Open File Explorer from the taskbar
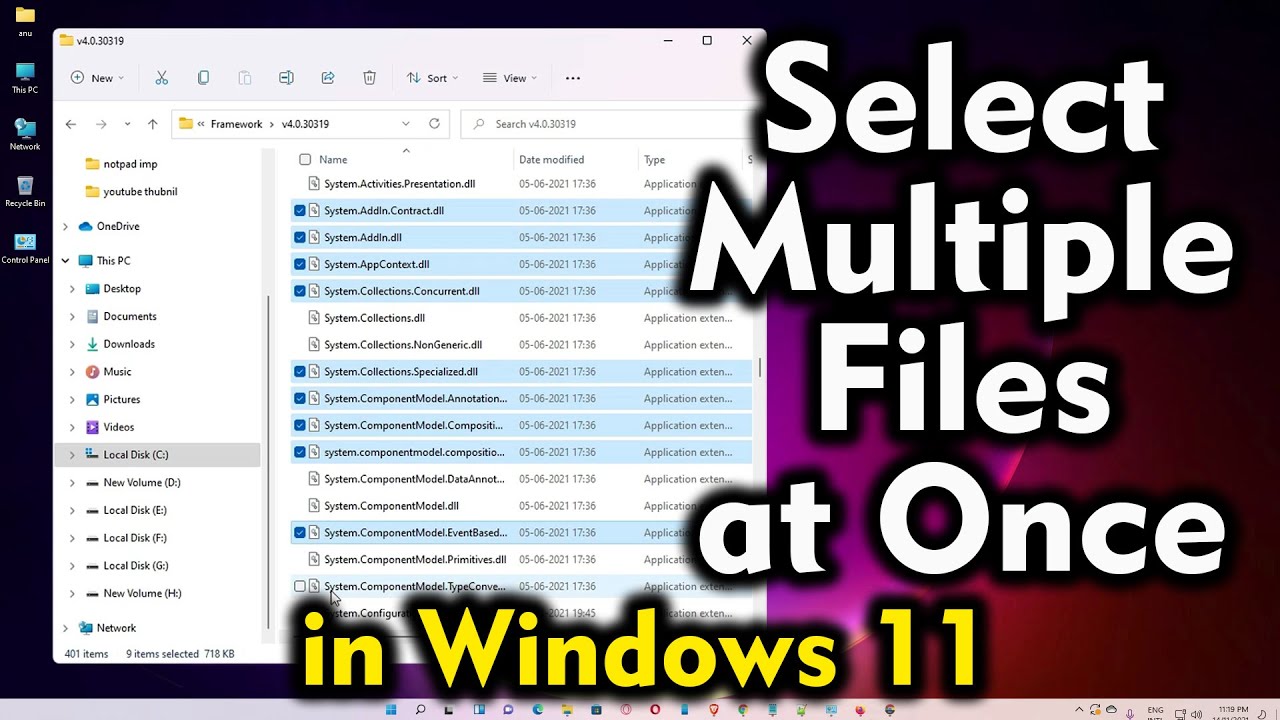 click(x=567, y=710)
